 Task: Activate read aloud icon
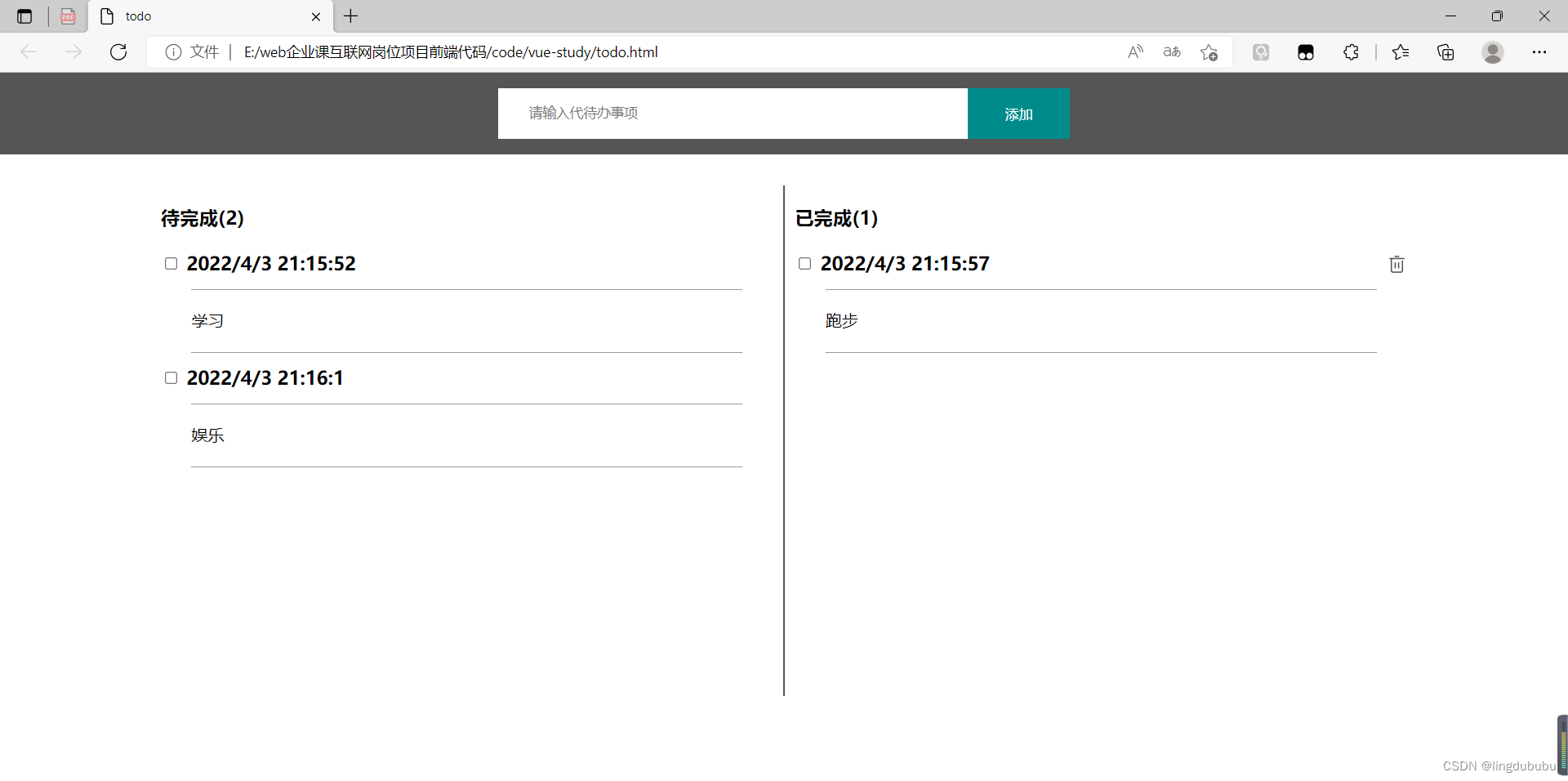pyautogui.click(x=1135, y=52)
